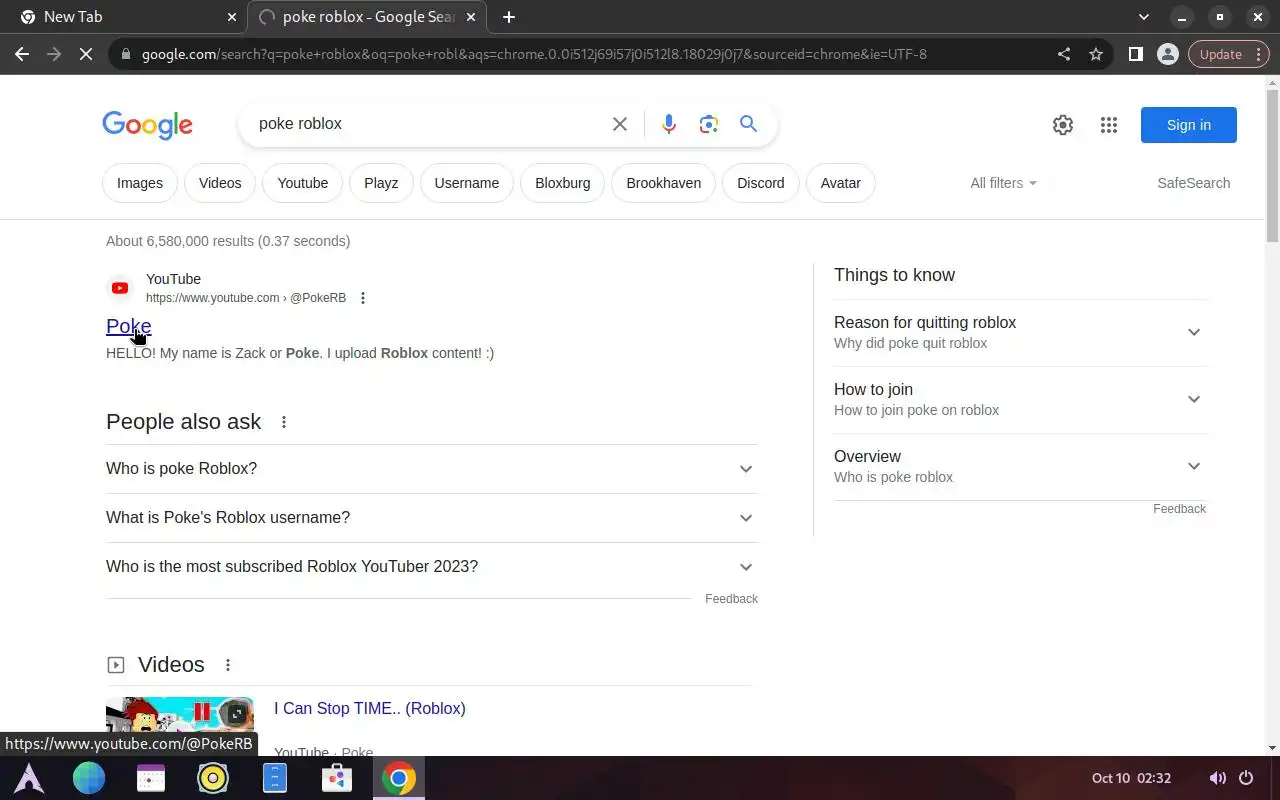
Task: Open the software store bag in the taskbar
Action: point(336,778)
